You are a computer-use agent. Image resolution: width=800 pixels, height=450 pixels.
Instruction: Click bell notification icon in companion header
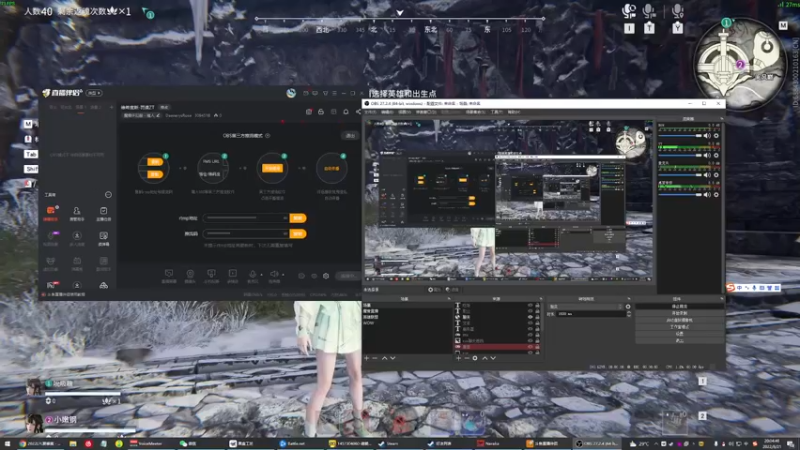point(345,111)
